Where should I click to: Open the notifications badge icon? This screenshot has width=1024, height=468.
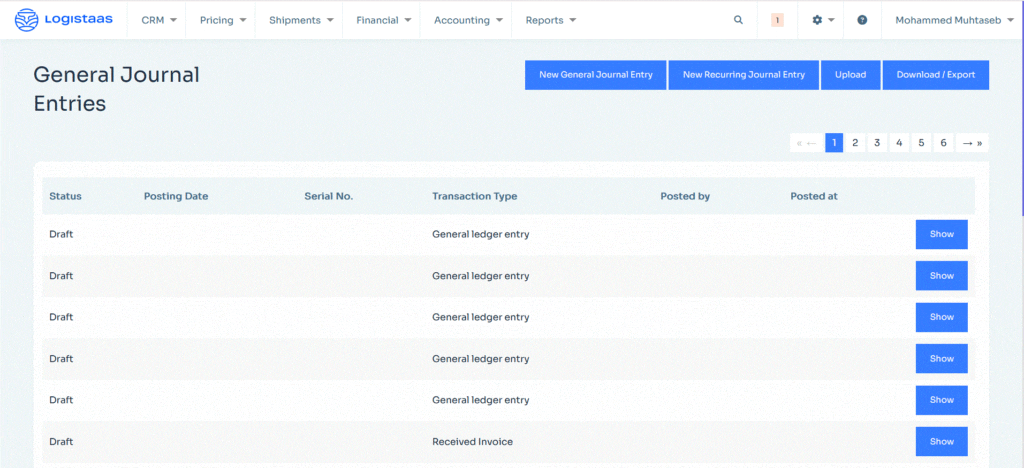pos(777,20)
